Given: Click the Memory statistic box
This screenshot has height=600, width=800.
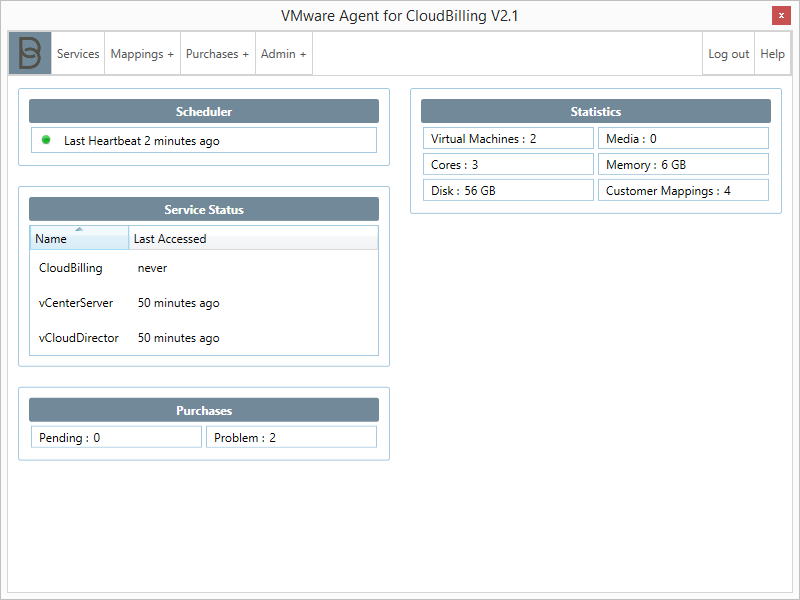Looking at the screenshot, I should (x=683, y=164).
